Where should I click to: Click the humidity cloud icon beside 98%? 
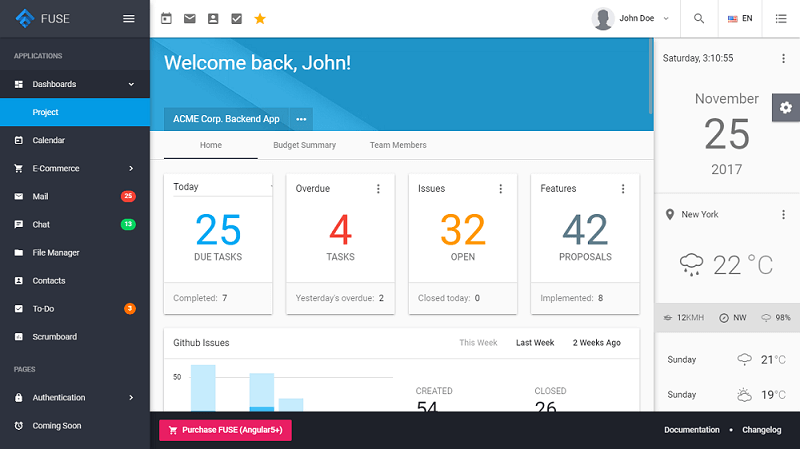pyautogui.click(x=766, y=318)
